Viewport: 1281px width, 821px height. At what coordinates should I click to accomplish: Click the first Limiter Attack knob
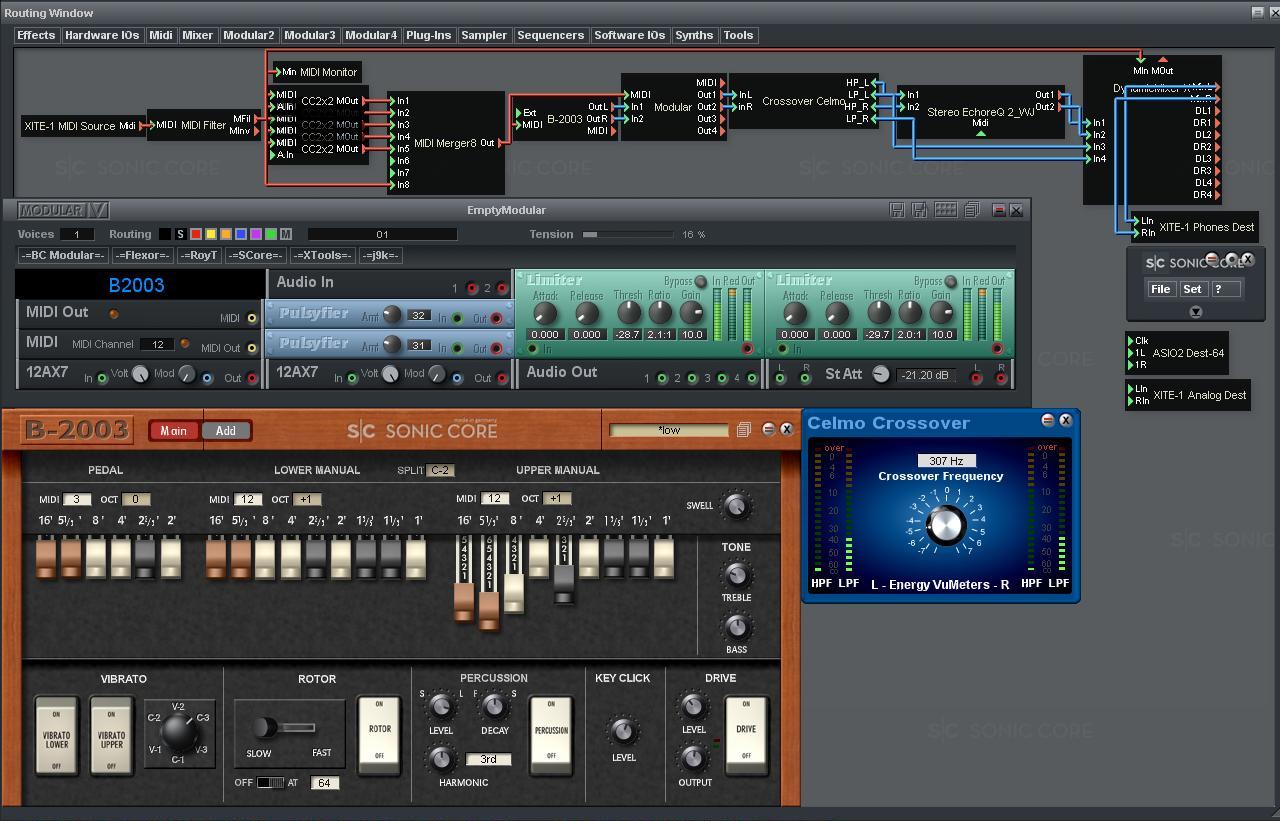(545, 313)
